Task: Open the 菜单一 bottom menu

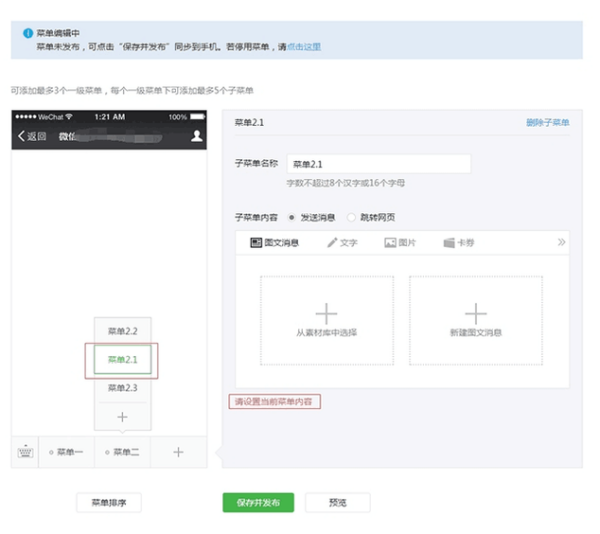Action: point(66,452)
